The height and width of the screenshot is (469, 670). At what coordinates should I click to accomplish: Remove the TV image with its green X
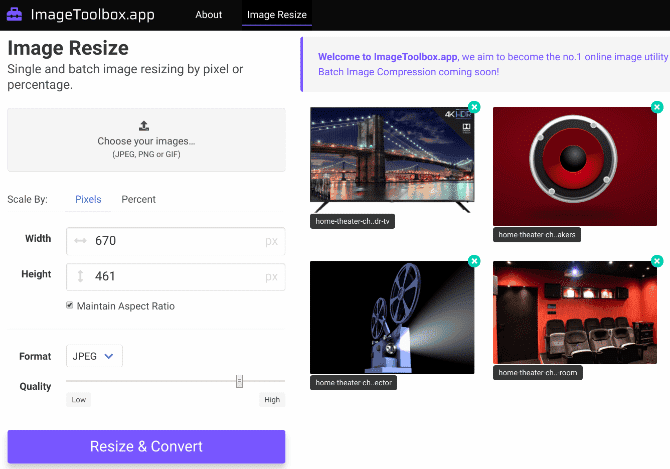(474, 107)
